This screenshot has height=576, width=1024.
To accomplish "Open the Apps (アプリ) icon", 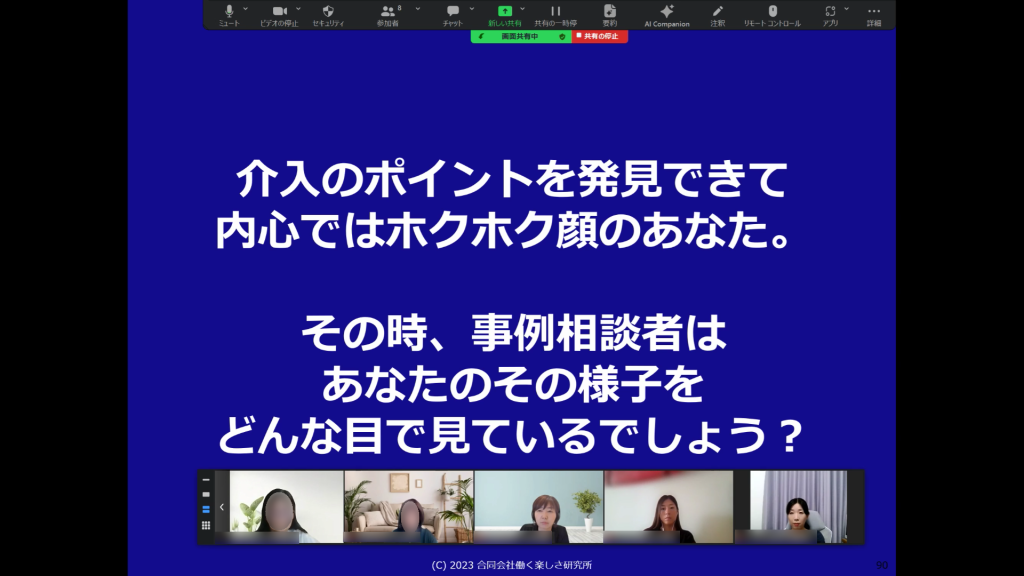I will click(x=830, y=12).
